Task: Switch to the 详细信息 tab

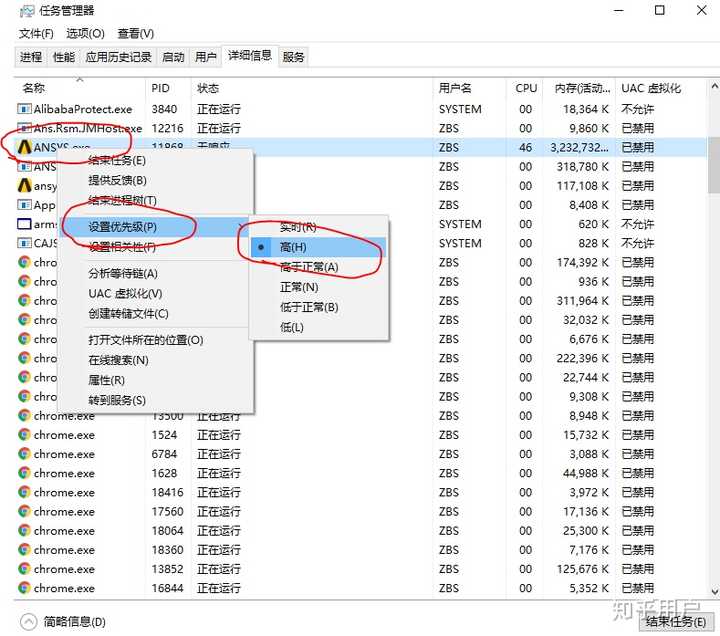Action: (x=250, y=56)
